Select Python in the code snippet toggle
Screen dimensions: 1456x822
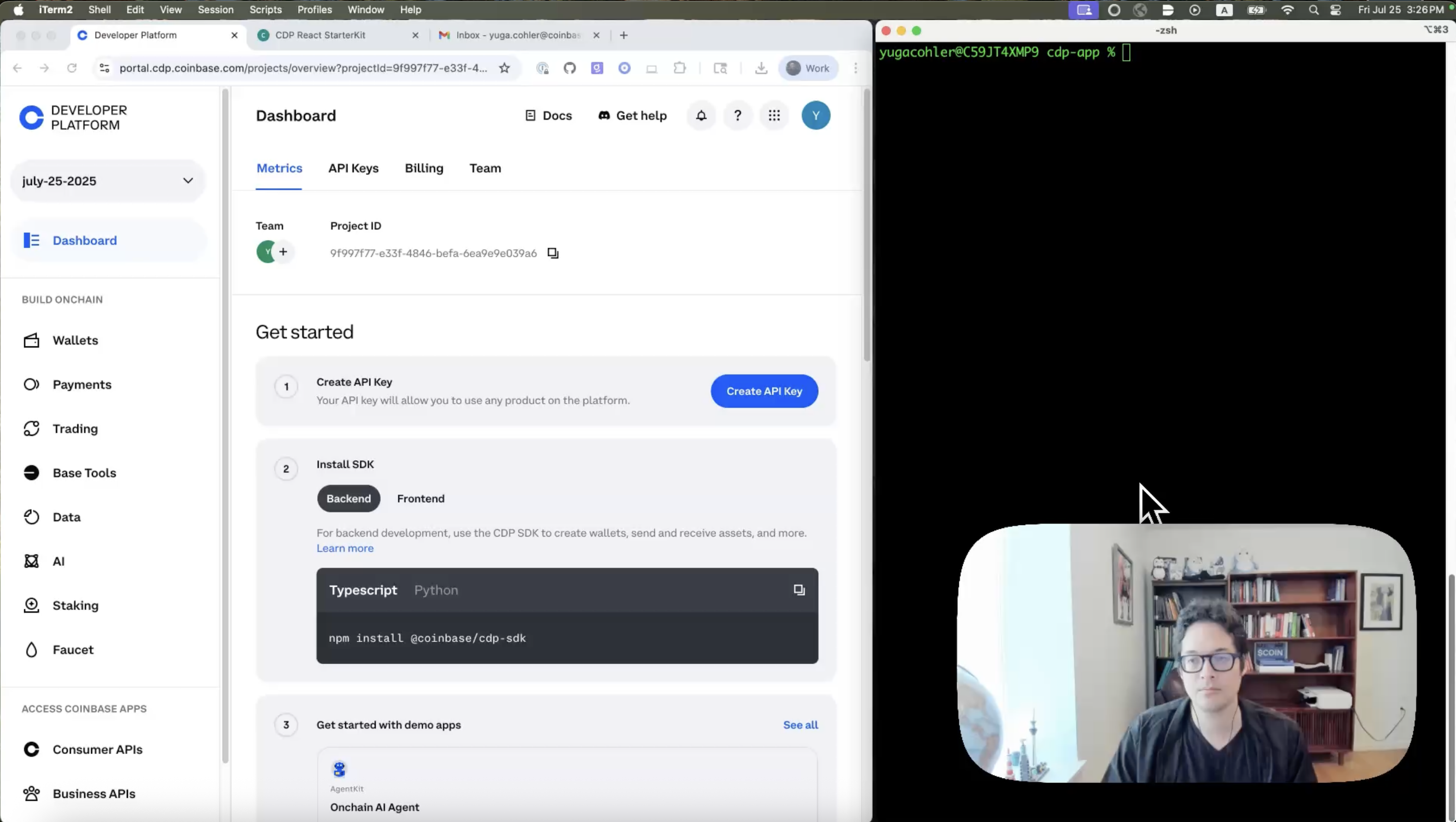coord(436,590)
